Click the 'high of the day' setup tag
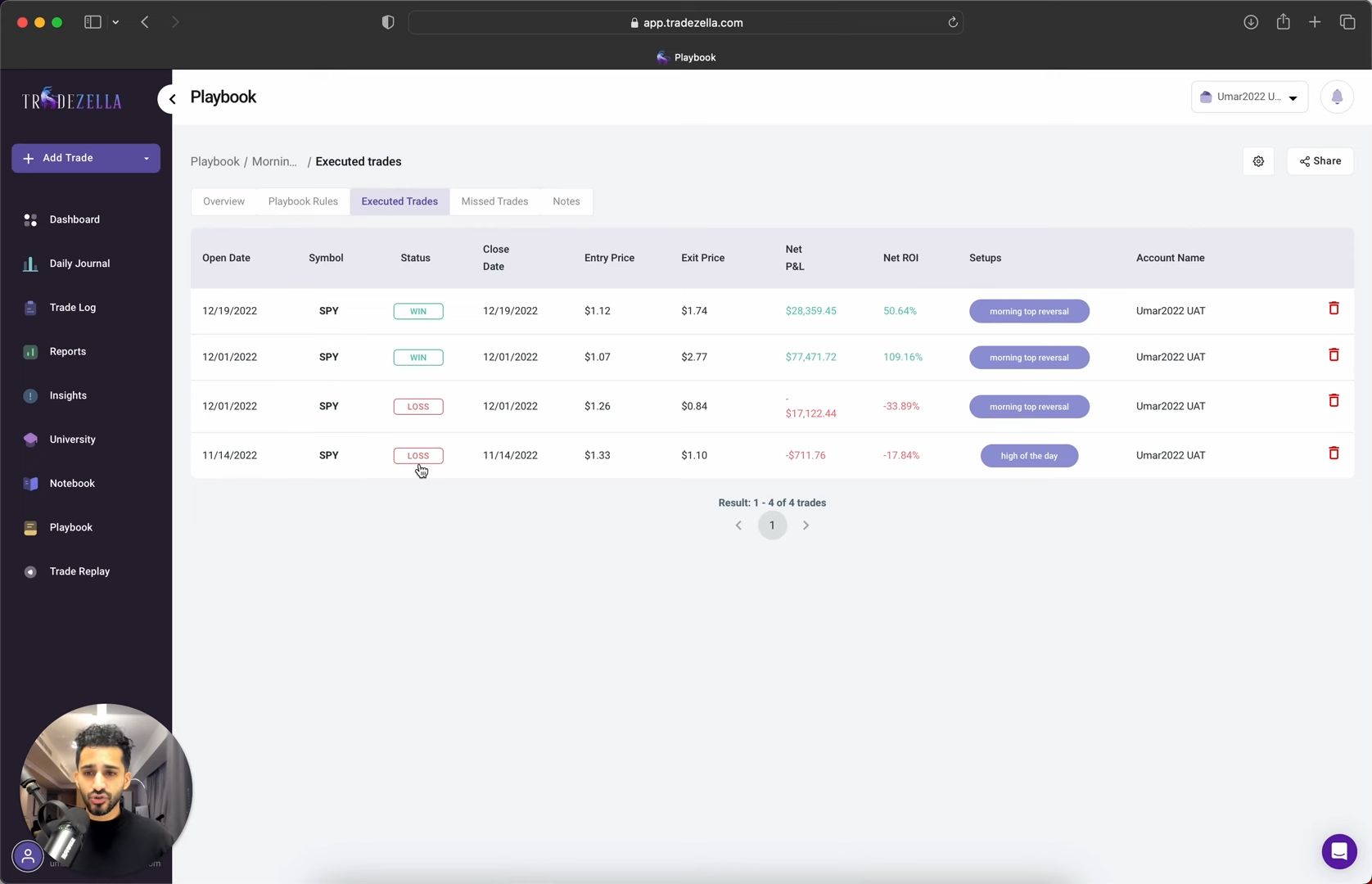 pos(1029,456)
